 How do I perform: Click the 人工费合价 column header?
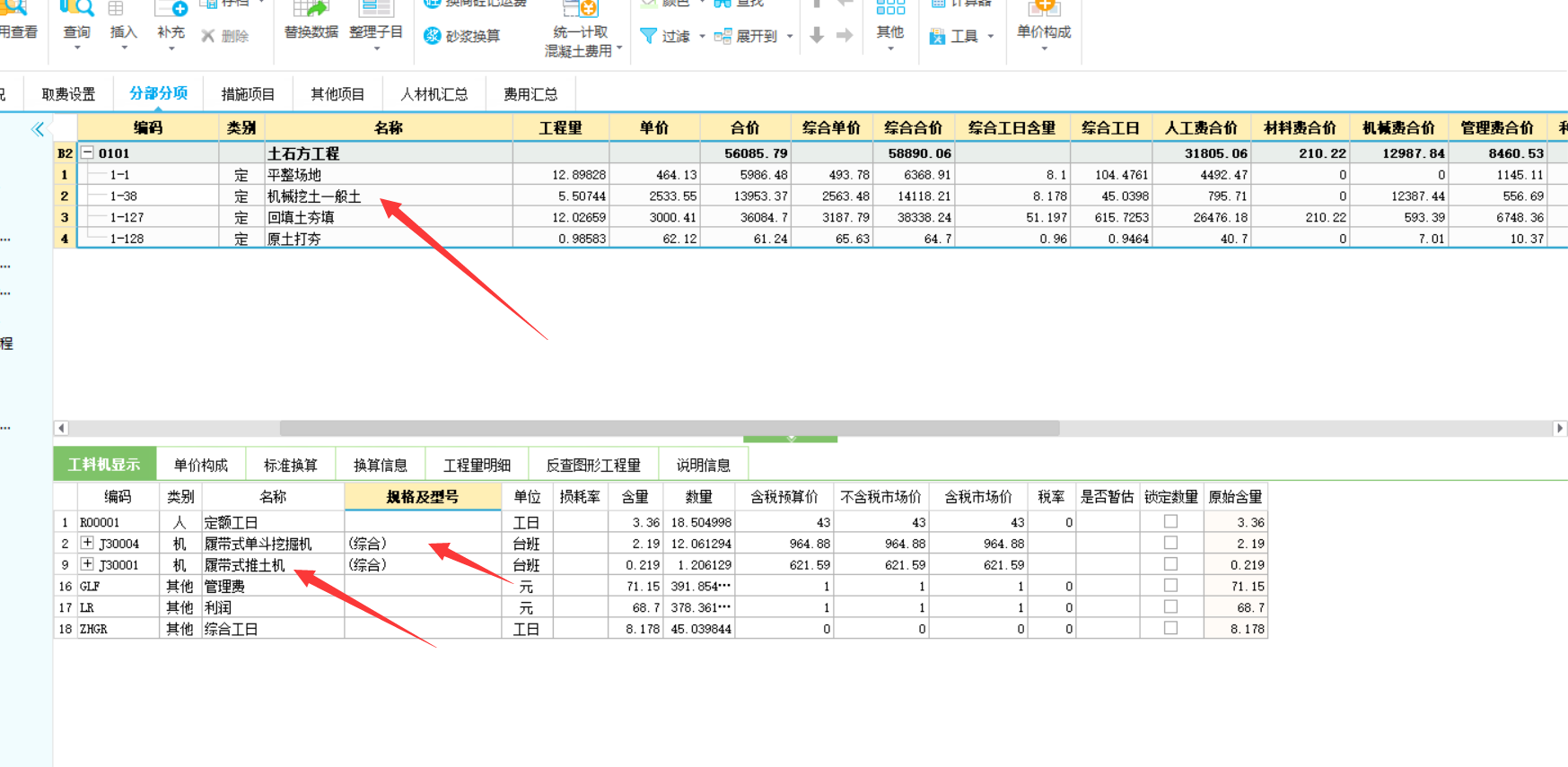pyautogui.click(x=1201, y=127)
